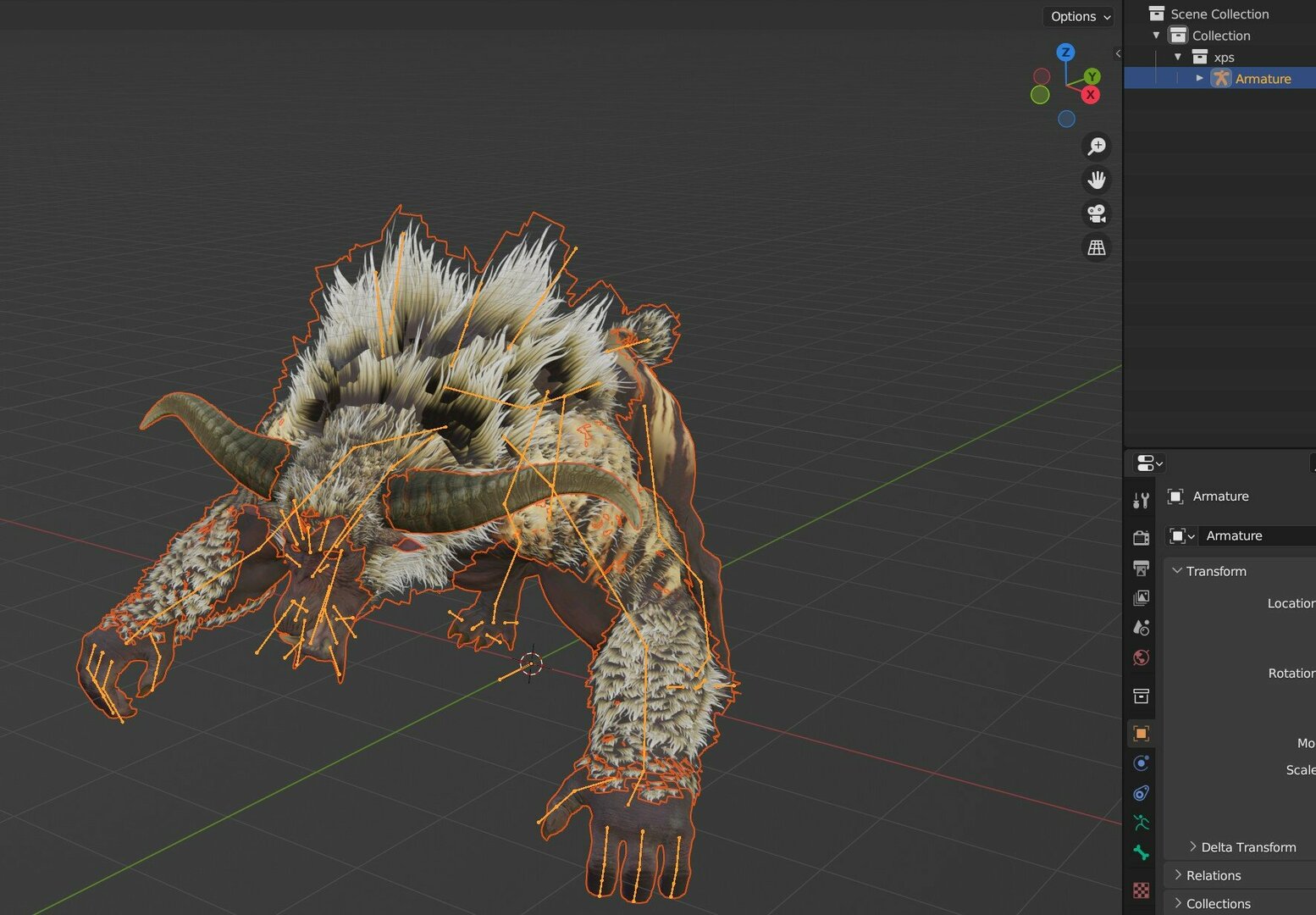Select the Scene Collection row
The height and width of the screenshot is (915, 1316).
click(x=1219, y=14)
